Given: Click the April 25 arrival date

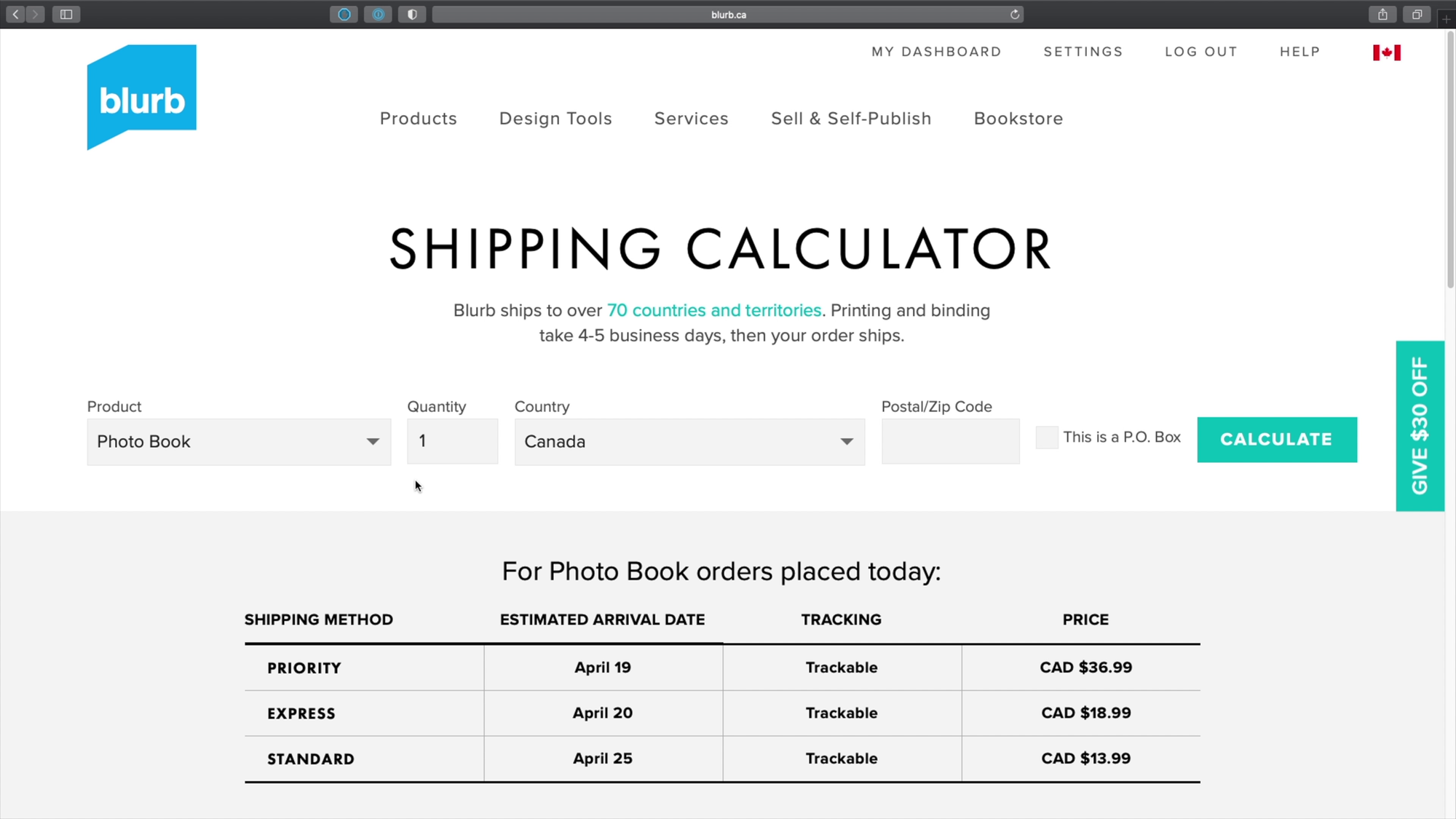Looking at the screenshot, I should click(x=602, y=758).
